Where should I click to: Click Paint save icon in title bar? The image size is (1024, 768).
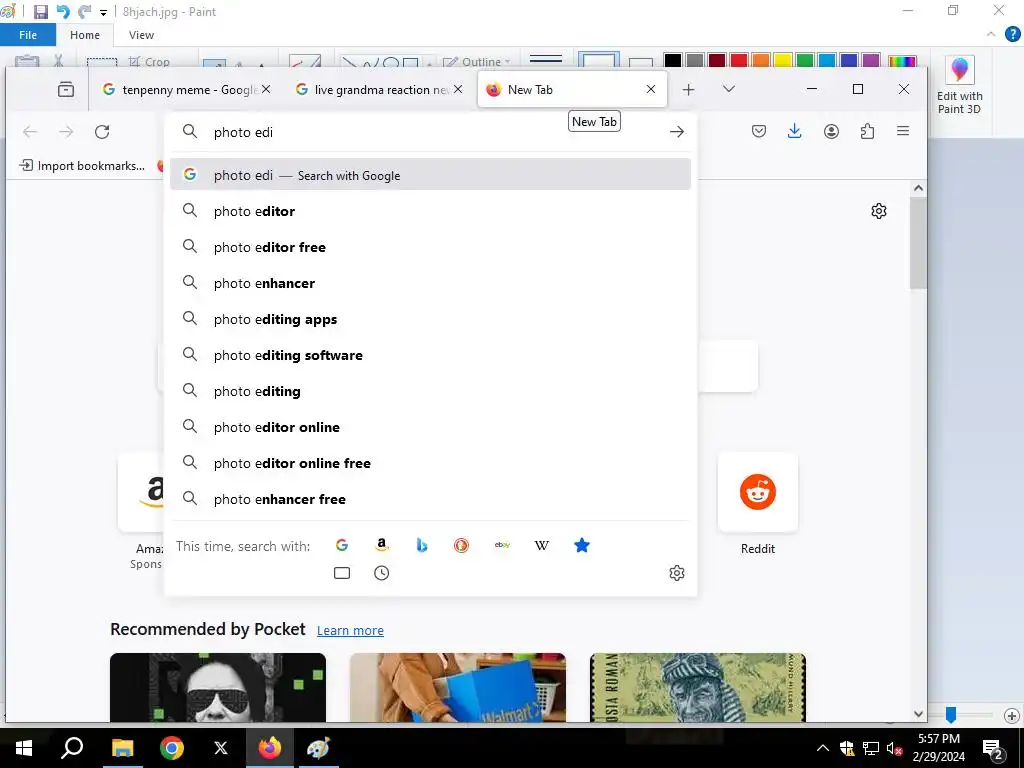40,12
